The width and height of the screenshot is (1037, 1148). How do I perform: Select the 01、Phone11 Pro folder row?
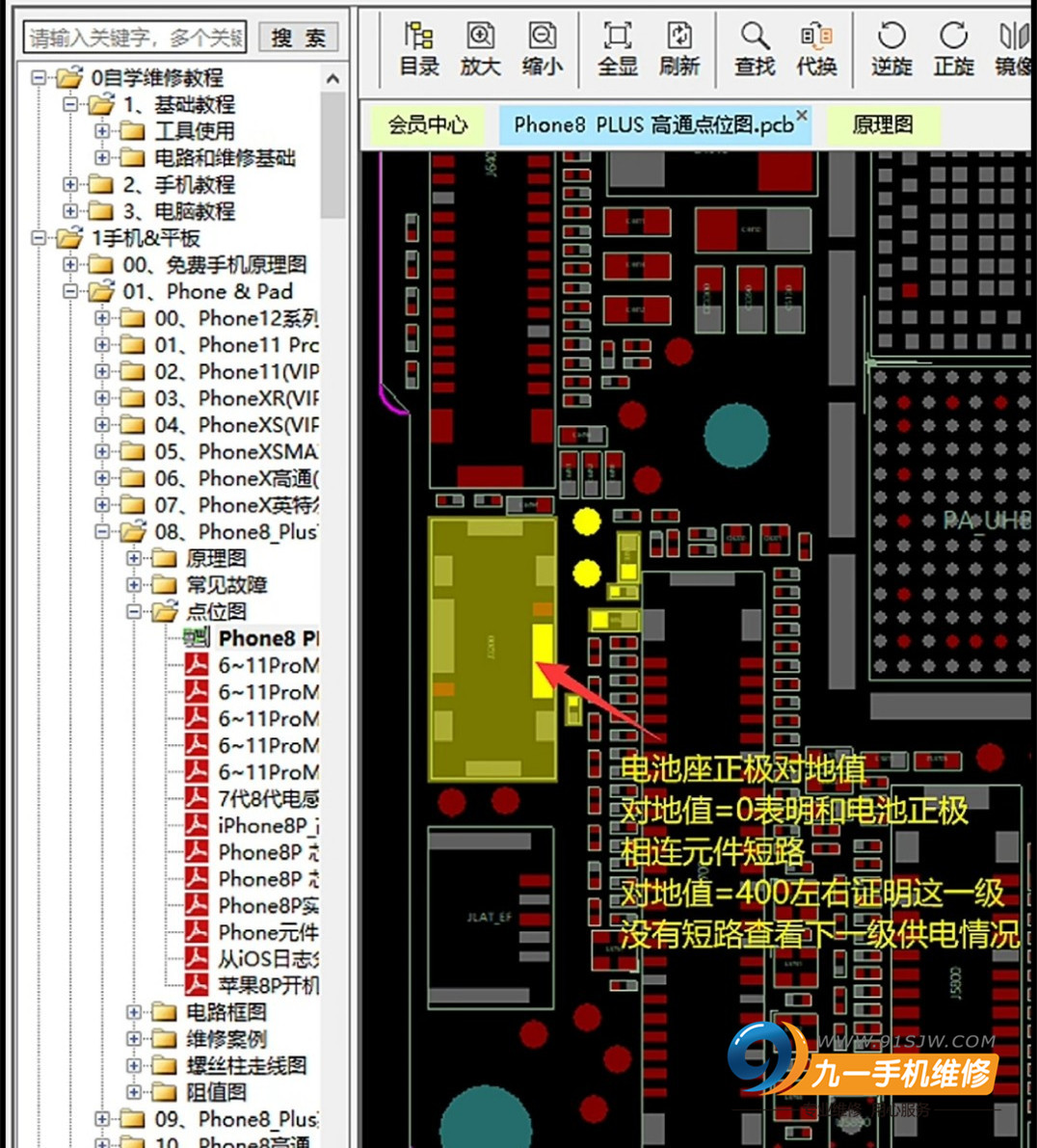tap(218, 345)
